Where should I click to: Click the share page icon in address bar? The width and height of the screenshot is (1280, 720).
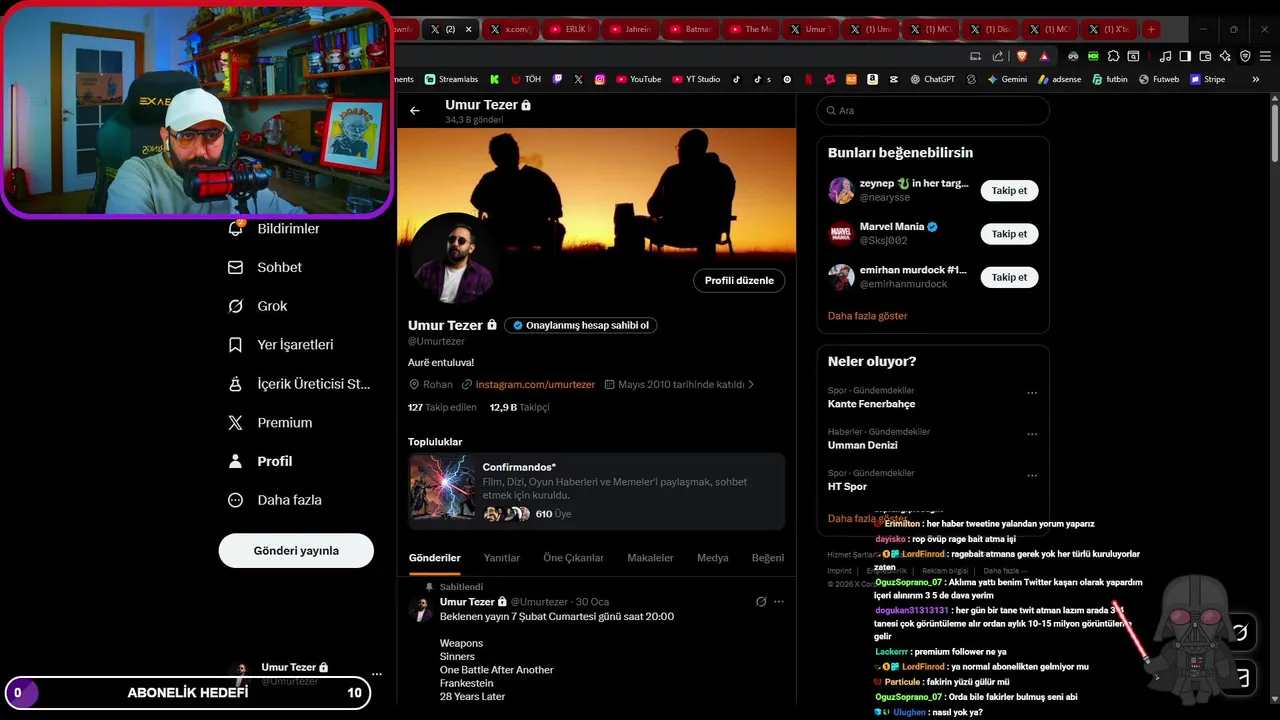point(998,56)
